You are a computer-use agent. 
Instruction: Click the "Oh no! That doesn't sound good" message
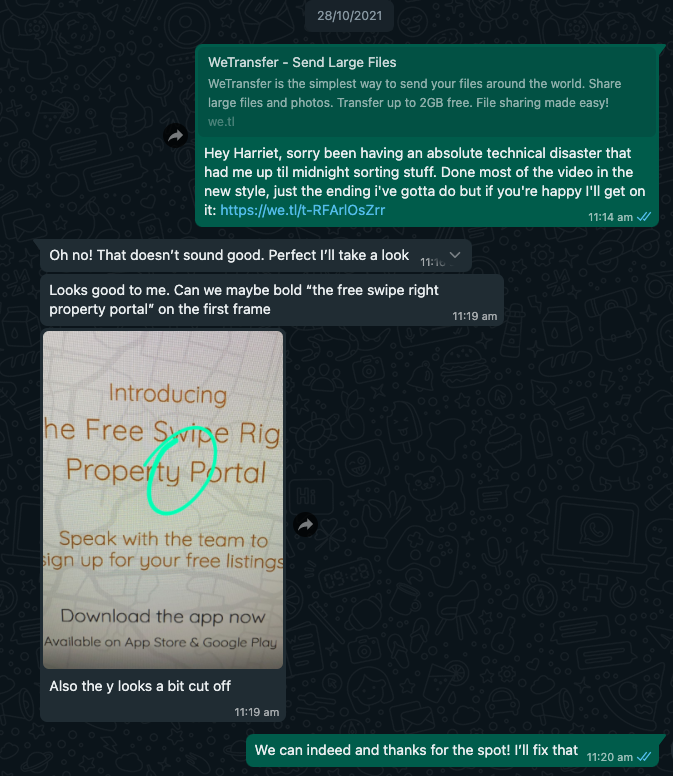click(229, 255)
